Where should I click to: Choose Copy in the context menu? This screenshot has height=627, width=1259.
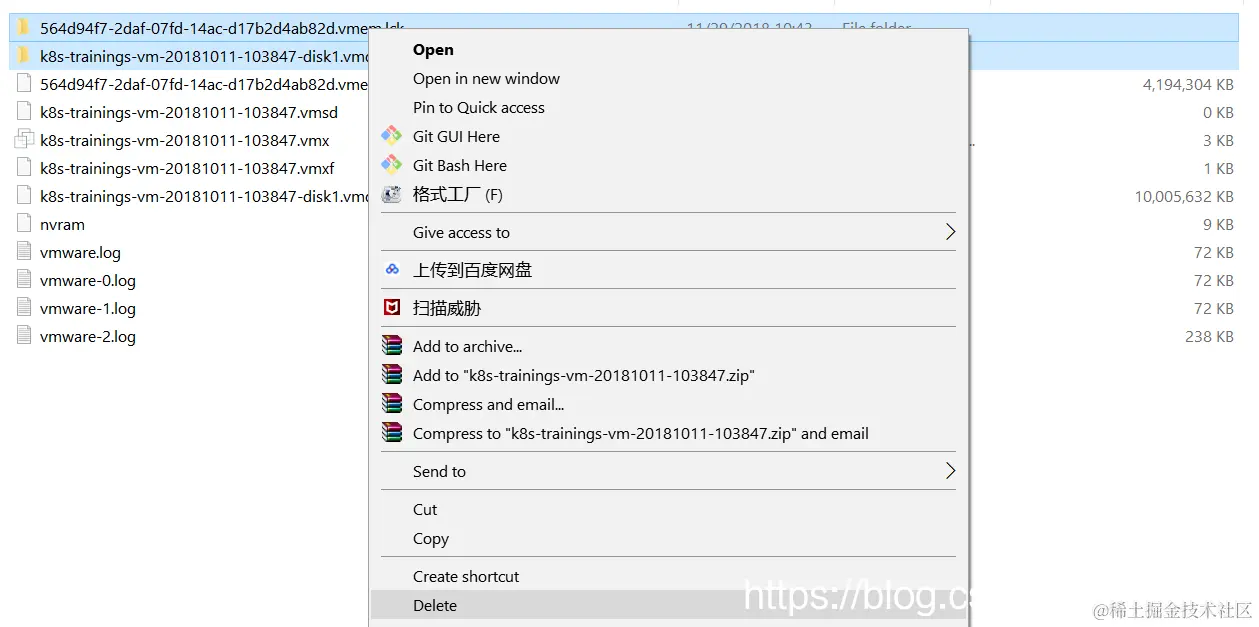(x=431, y=538)
